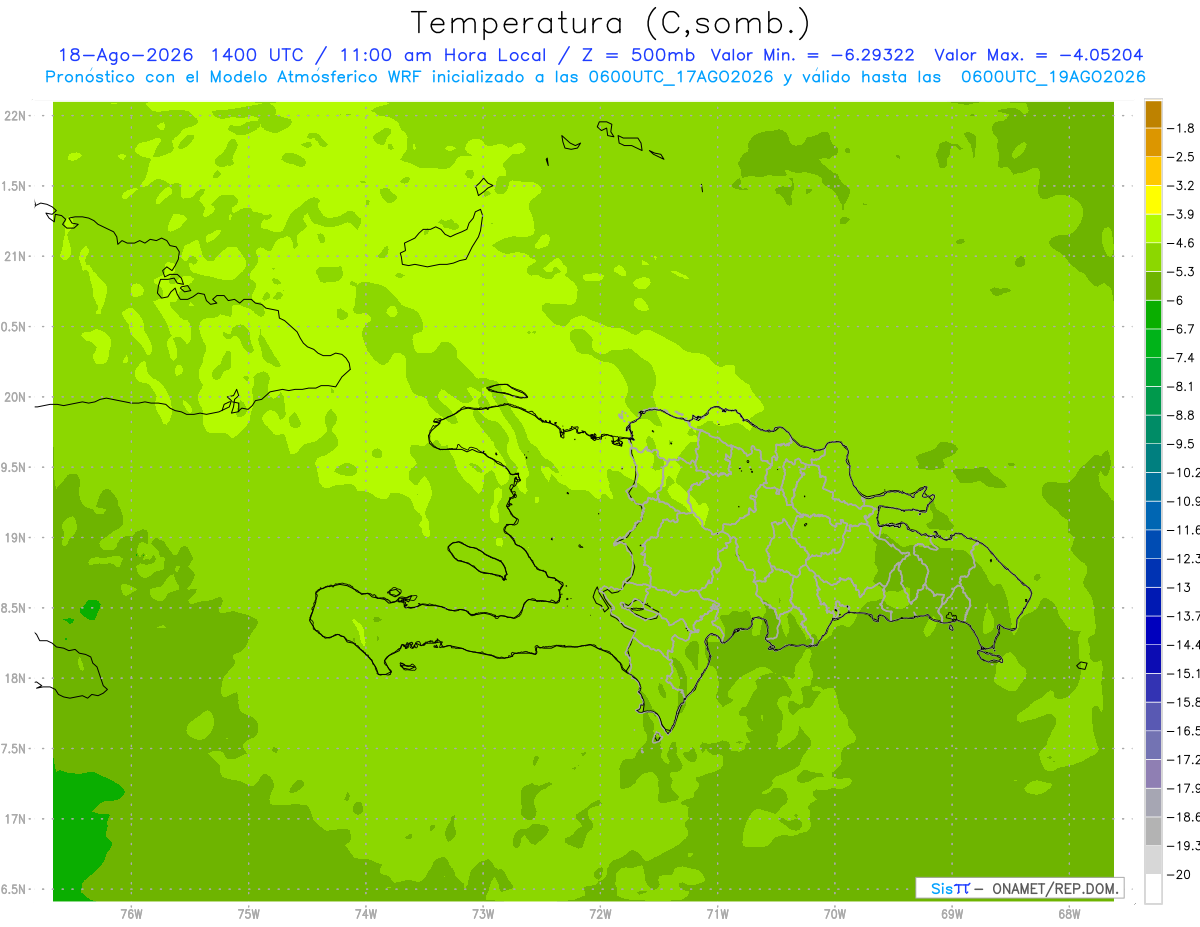This screenshot has height=927, width=1200.
Task: Click the map title 'Temperatura (C,somb.)'
Action: tap(610, 22)
